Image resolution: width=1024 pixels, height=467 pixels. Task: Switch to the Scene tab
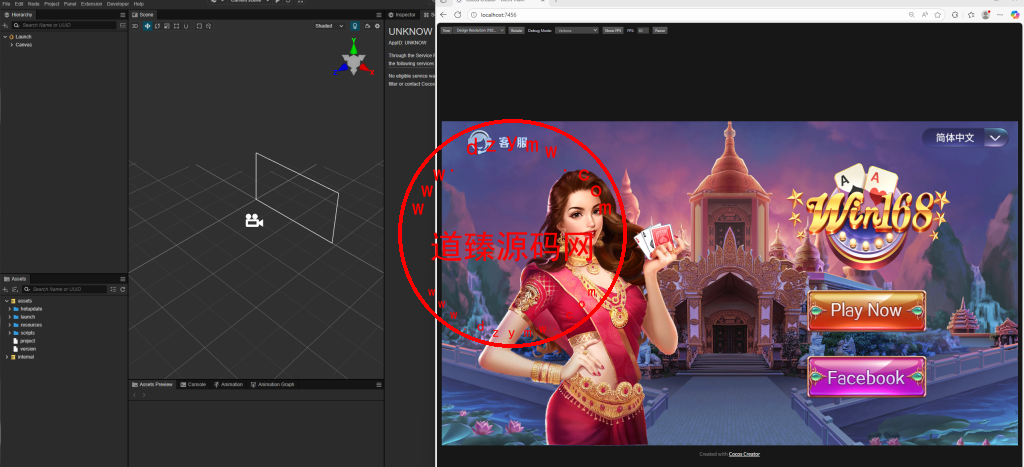142,14
